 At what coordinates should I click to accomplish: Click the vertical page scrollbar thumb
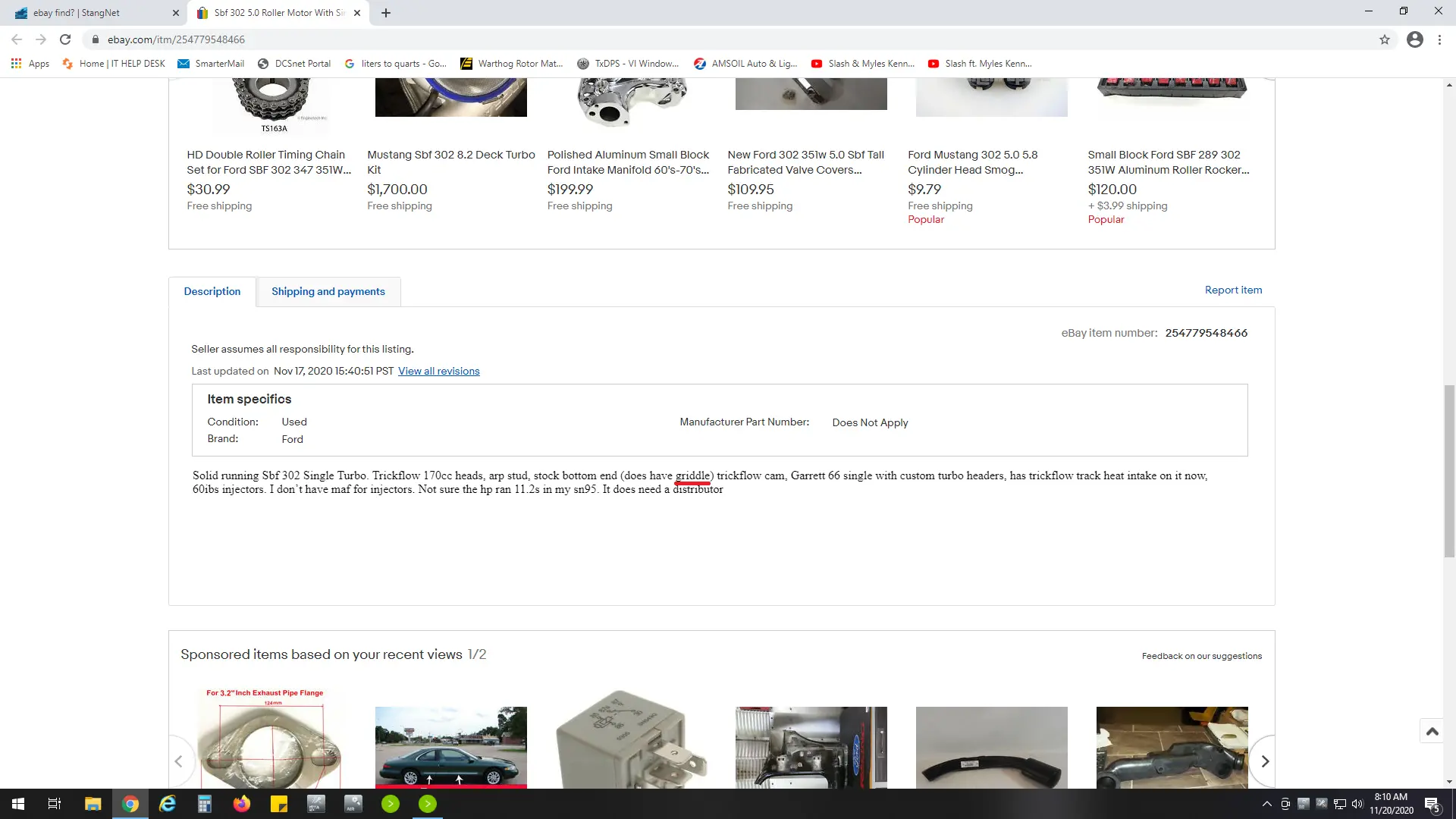tap(1449, 471)
